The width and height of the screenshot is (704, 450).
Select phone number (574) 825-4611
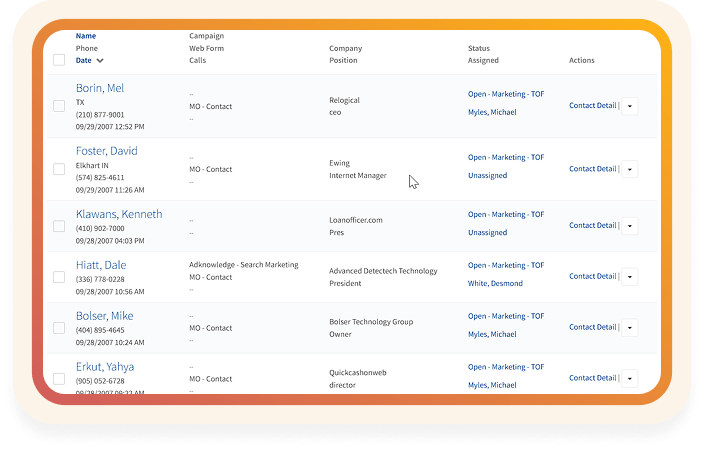point(100,178)
